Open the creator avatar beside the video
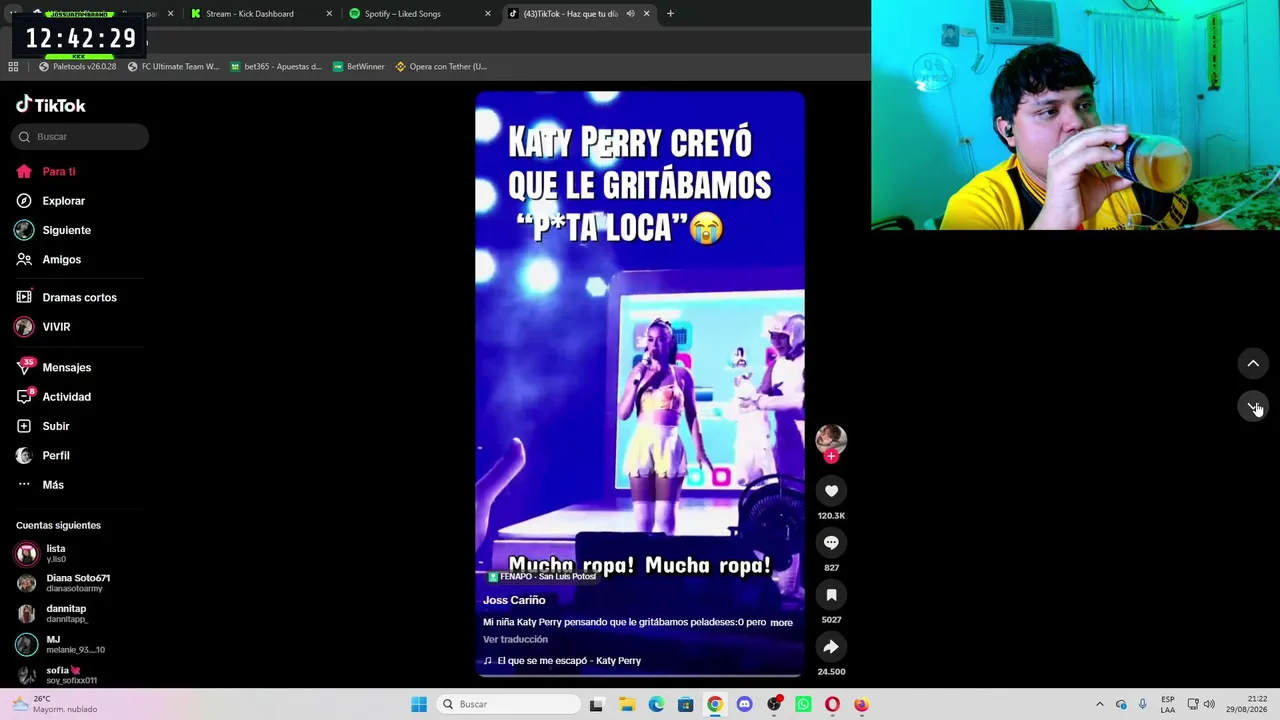 [831, 438]
